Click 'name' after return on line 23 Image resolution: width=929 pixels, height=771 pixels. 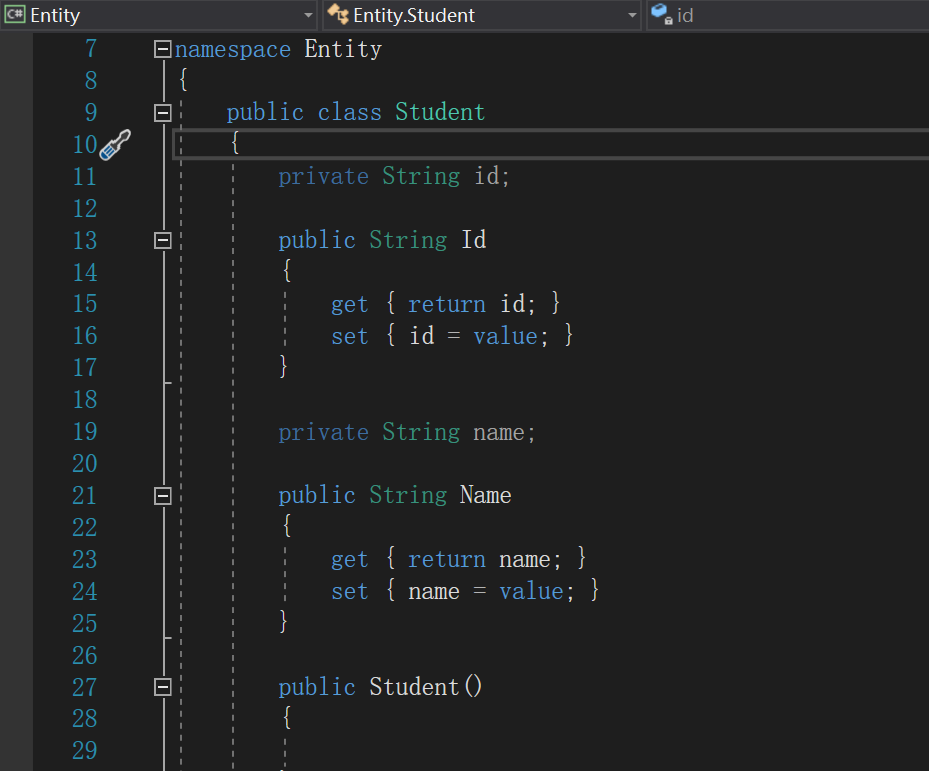click(x=525, y=559)
